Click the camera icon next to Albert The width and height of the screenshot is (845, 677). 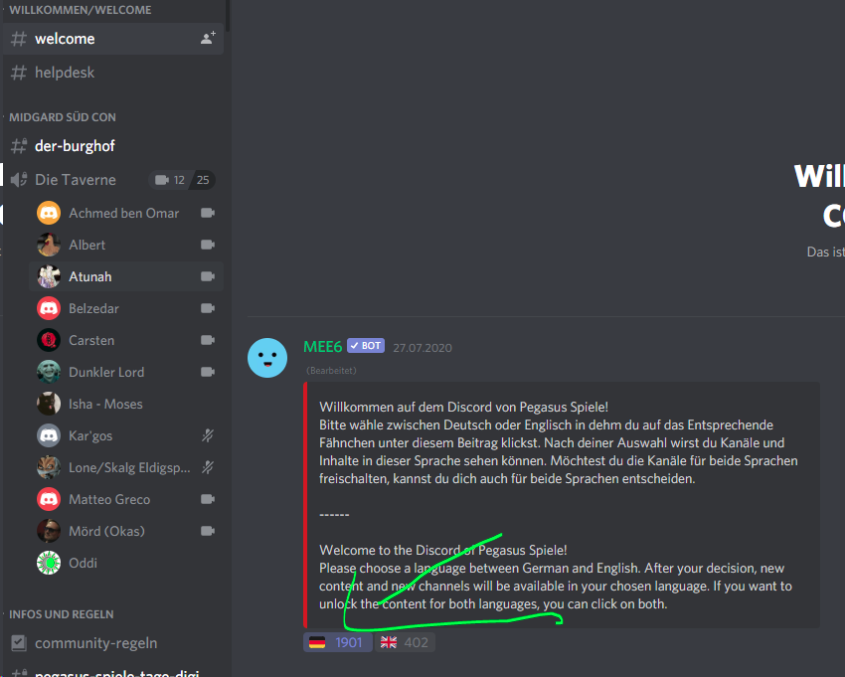point(208,245)
